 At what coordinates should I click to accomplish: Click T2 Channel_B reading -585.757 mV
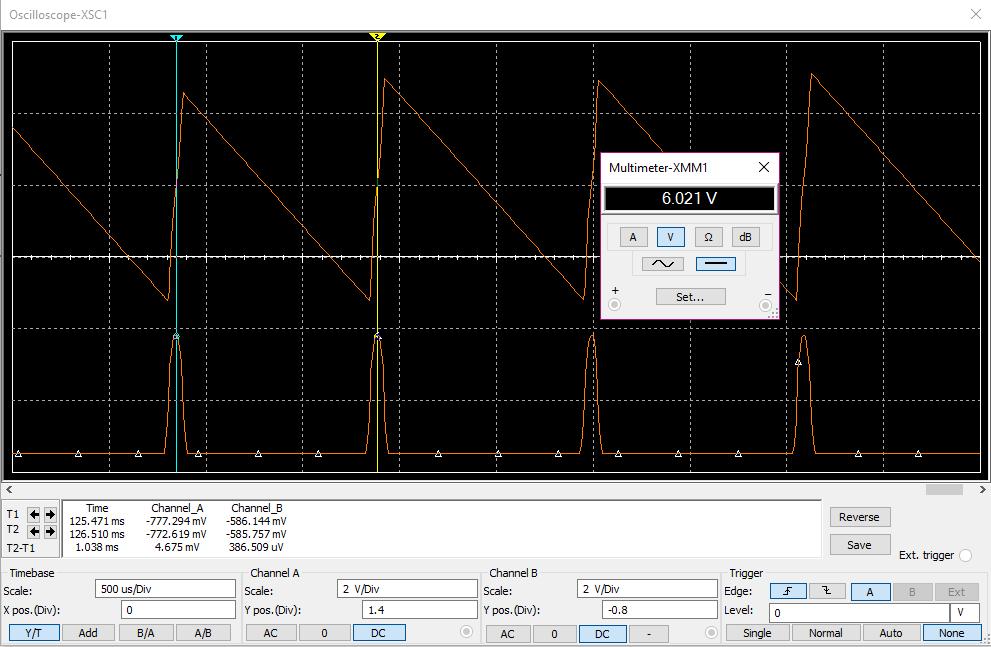[256, 534]
